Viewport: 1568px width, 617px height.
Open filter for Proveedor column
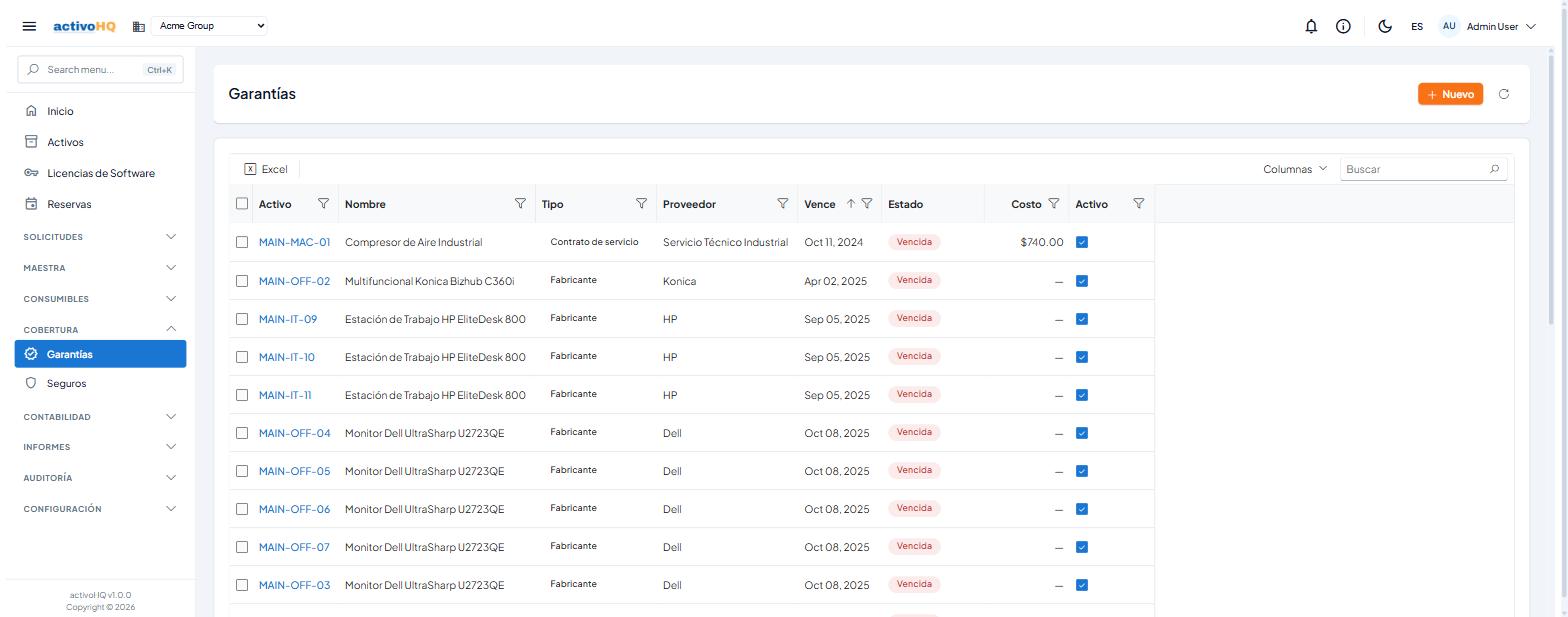[783, 204]
